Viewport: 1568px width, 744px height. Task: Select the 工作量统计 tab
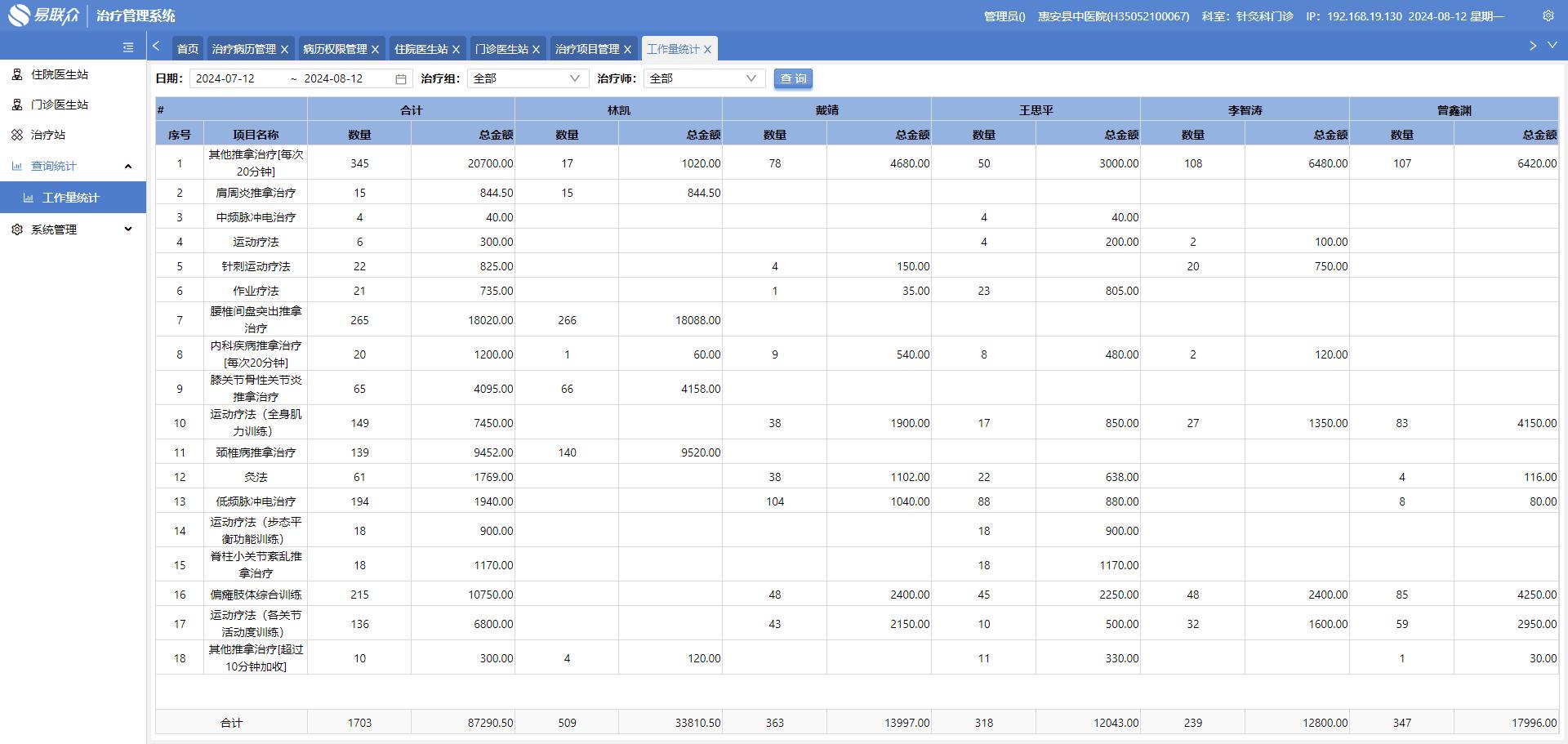(x=673, y=49)
